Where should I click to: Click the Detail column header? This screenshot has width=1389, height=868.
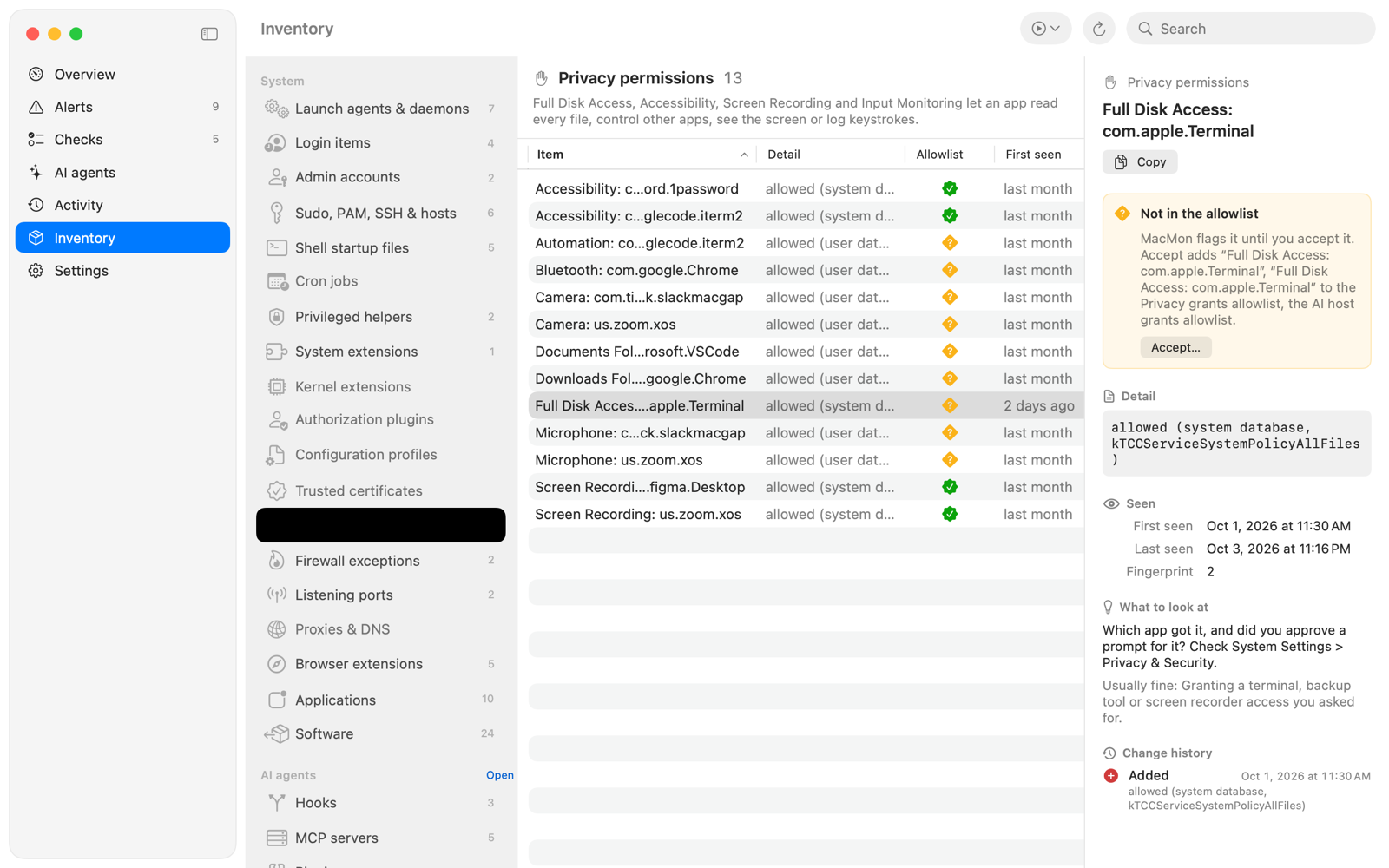click(831, 155)
